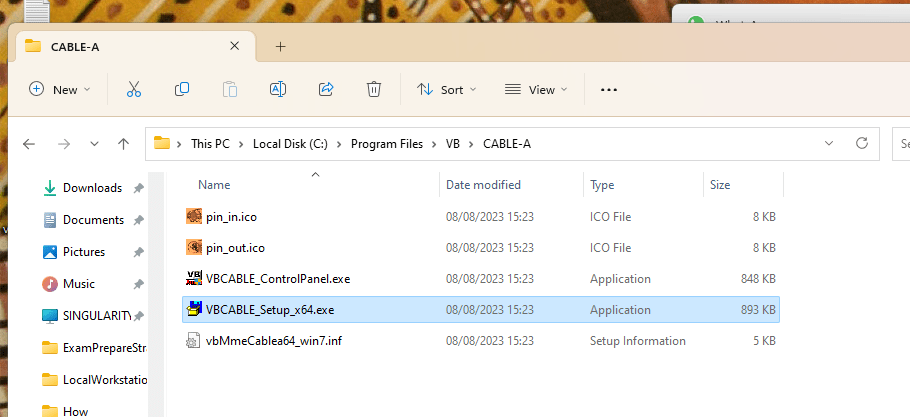
Task: Click the pin_in.ico file icon
Action: (194, 216)
